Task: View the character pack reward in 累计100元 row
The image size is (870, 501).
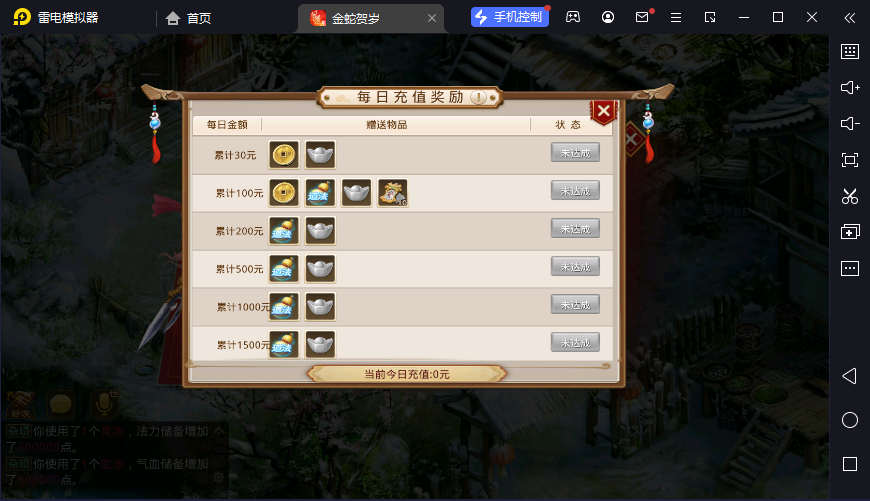Action: (393, 193)
